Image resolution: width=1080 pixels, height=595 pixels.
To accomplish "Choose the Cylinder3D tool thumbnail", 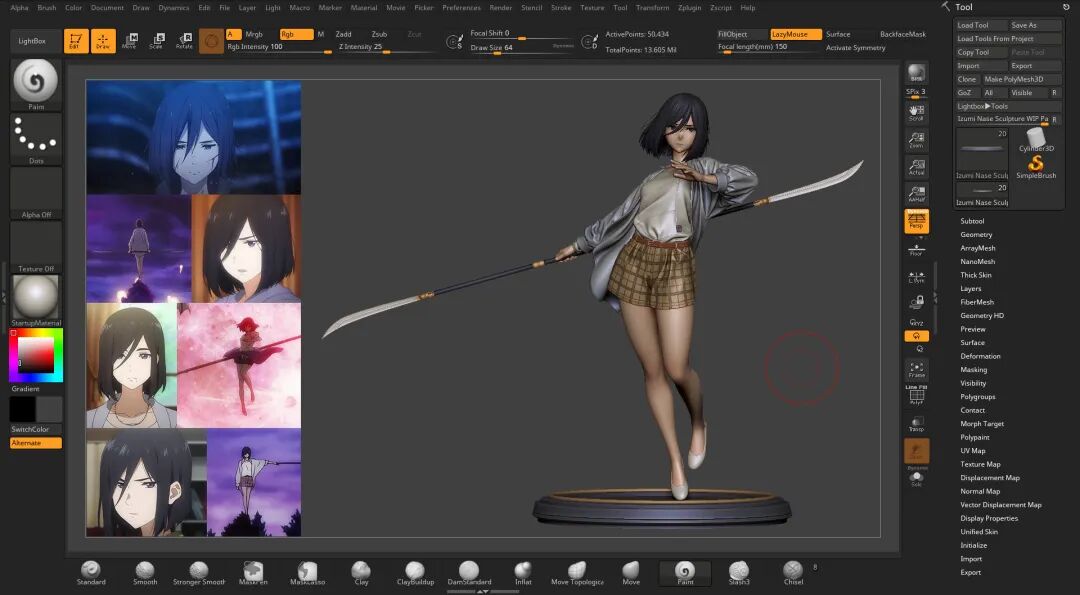I will tap(1036, 140).
